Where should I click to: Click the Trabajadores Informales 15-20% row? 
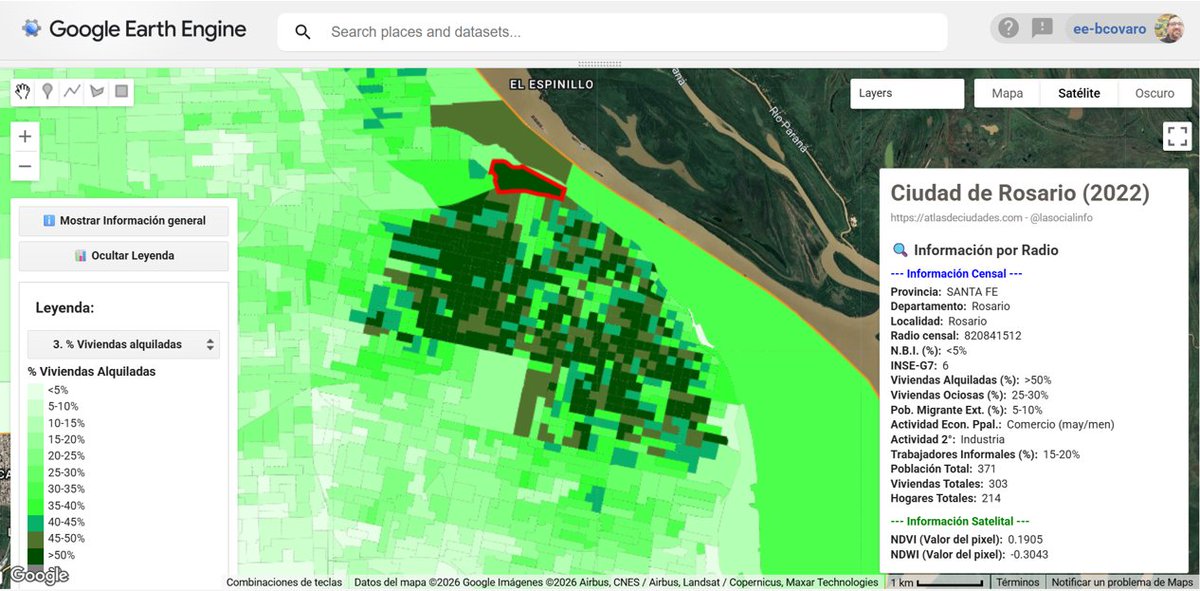[983, 454]
